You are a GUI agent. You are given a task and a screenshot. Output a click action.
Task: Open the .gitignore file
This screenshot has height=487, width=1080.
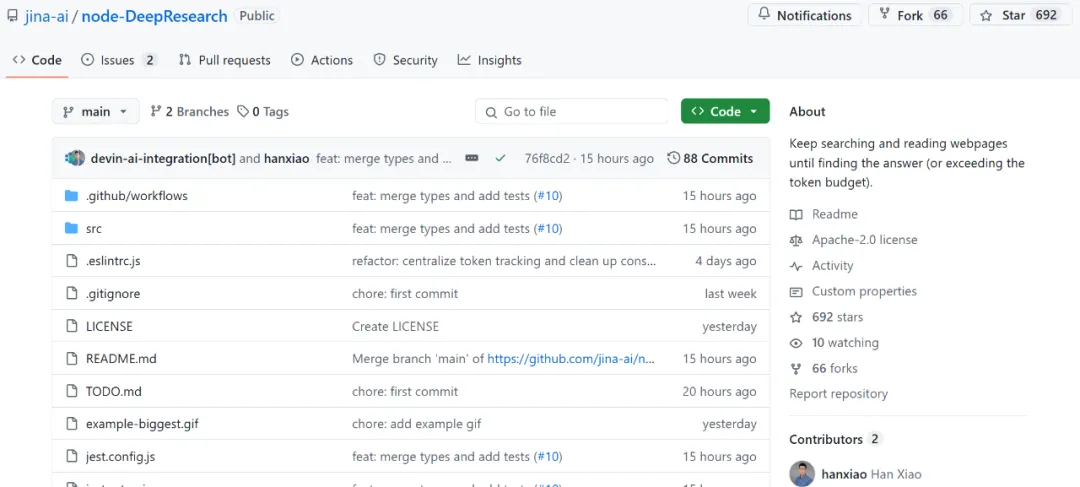[112, 293]
